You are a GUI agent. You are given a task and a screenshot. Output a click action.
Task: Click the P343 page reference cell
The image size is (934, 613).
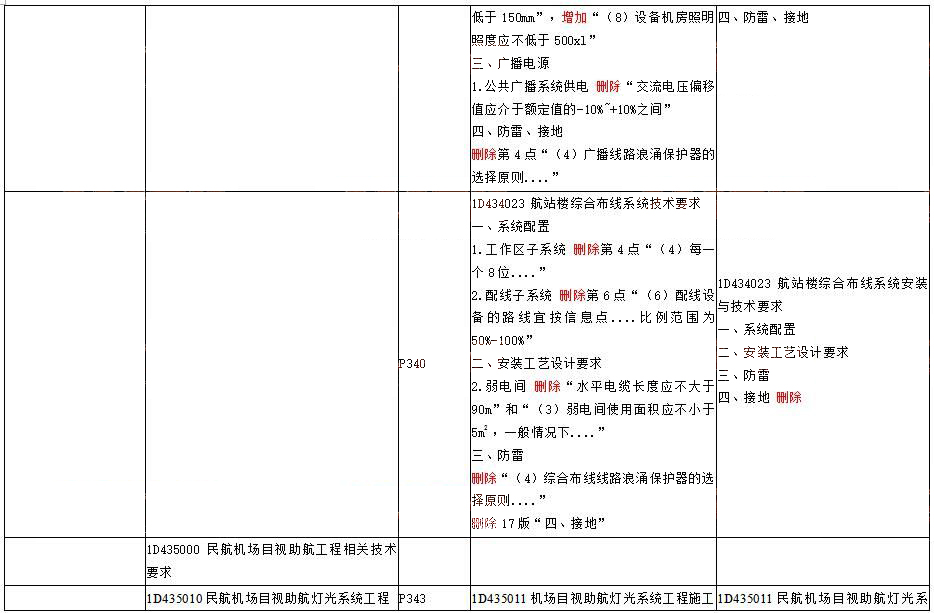(x=412, y=599)
